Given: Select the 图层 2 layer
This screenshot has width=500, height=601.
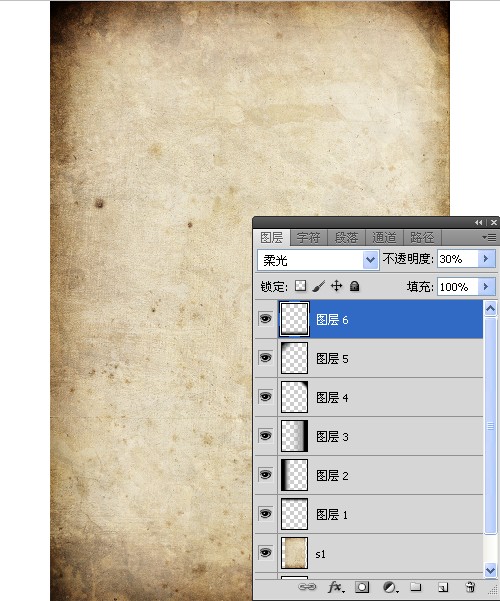Looking at the screenshot, I should [x=380, y=475].
